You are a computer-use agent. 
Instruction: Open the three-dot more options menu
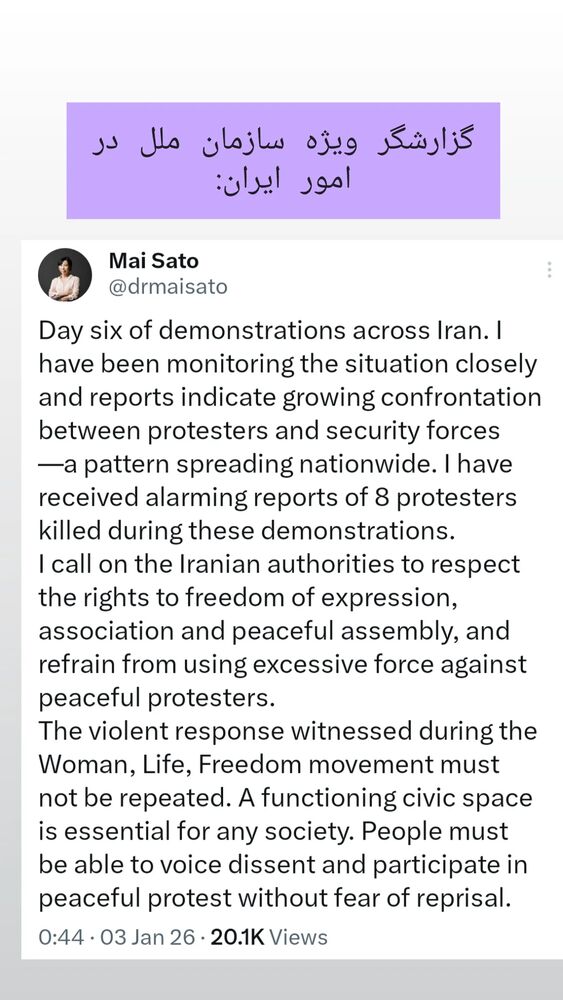click(549, 270)
